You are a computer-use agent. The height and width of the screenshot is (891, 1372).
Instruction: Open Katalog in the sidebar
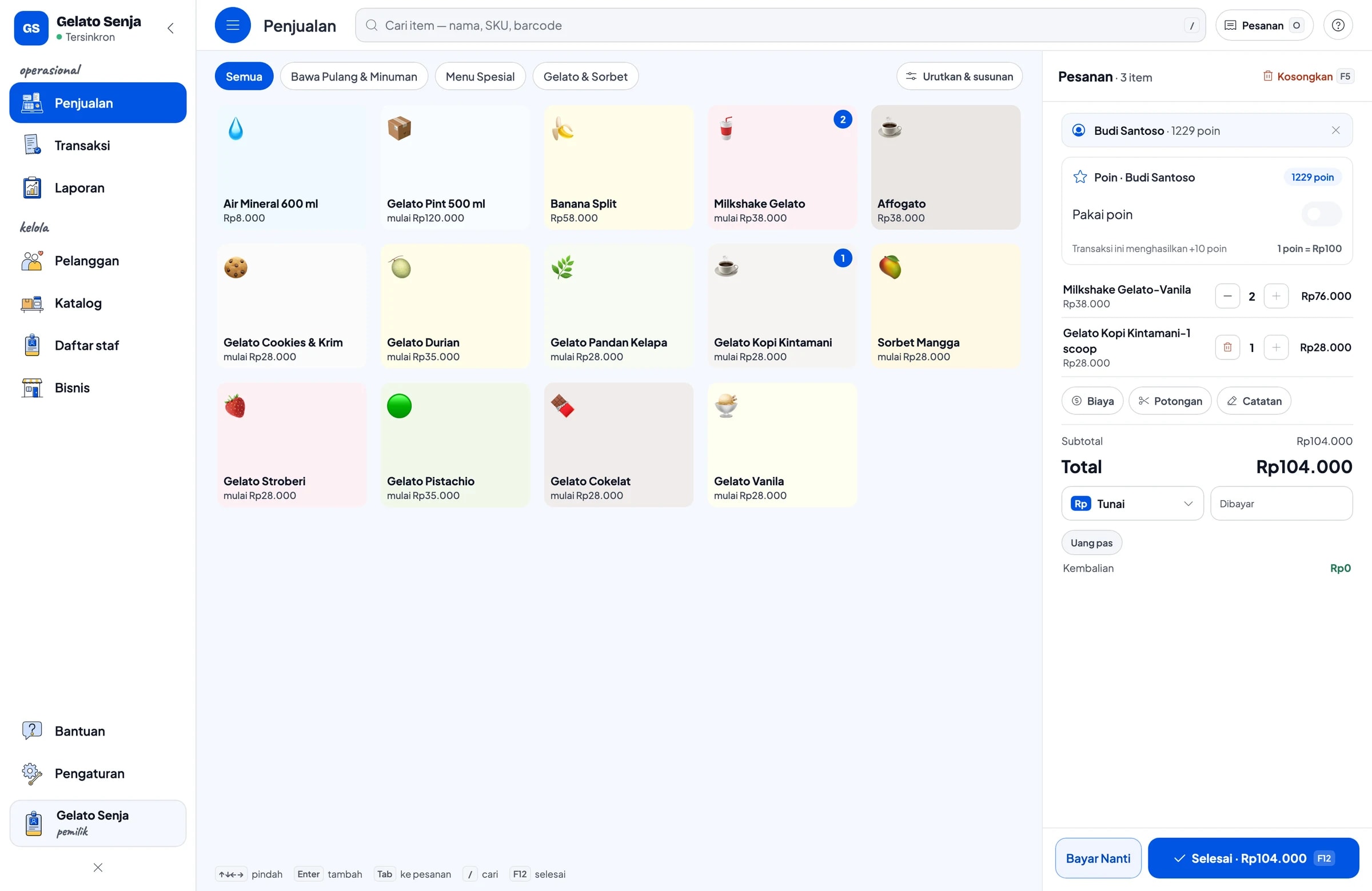98,303
